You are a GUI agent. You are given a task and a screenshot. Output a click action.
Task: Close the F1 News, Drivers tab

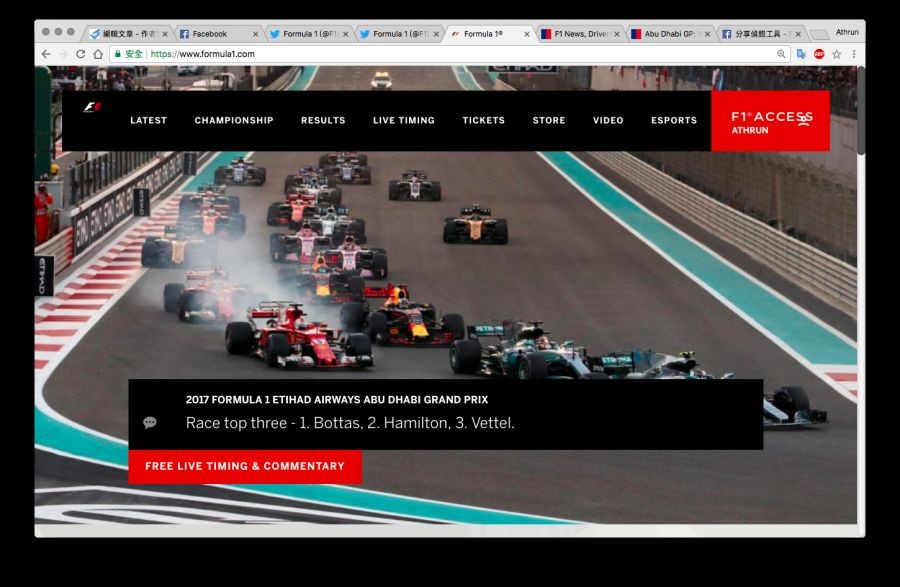click(x=617, y=34)
